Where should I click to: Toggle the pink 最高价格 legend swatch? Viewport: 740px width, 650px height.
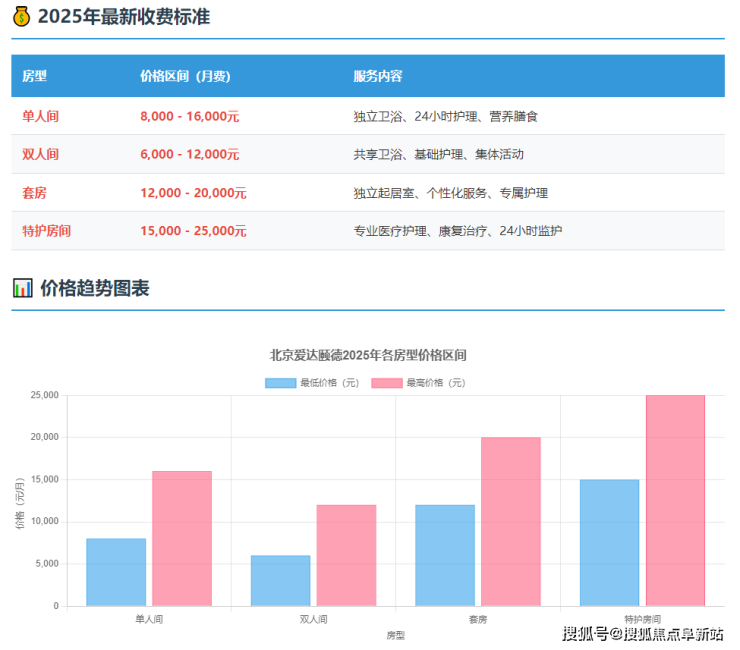[386, 383]
